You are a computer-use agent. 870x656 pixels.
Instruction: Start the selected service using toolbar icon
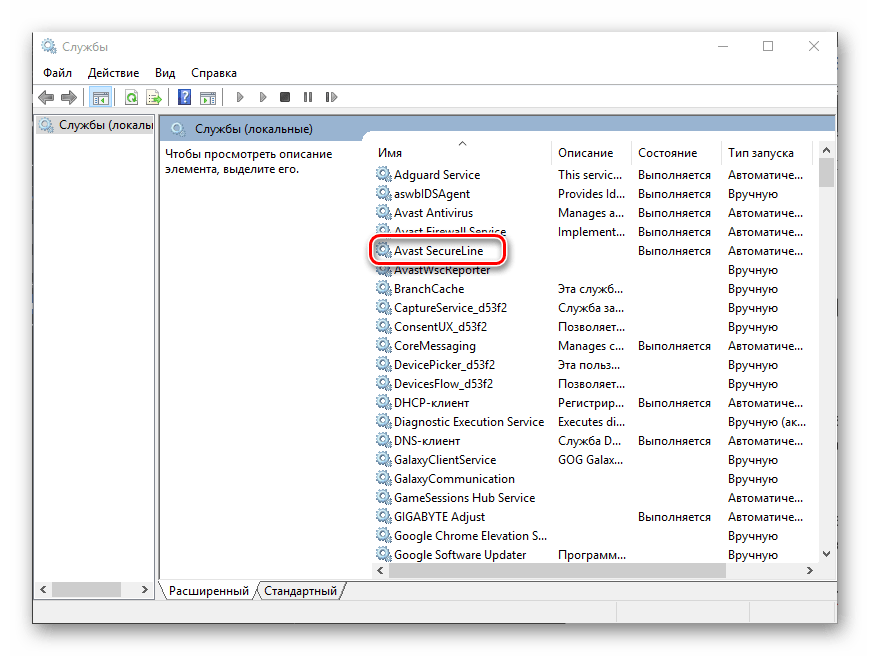pyautogui.click(x=240, y=97)
